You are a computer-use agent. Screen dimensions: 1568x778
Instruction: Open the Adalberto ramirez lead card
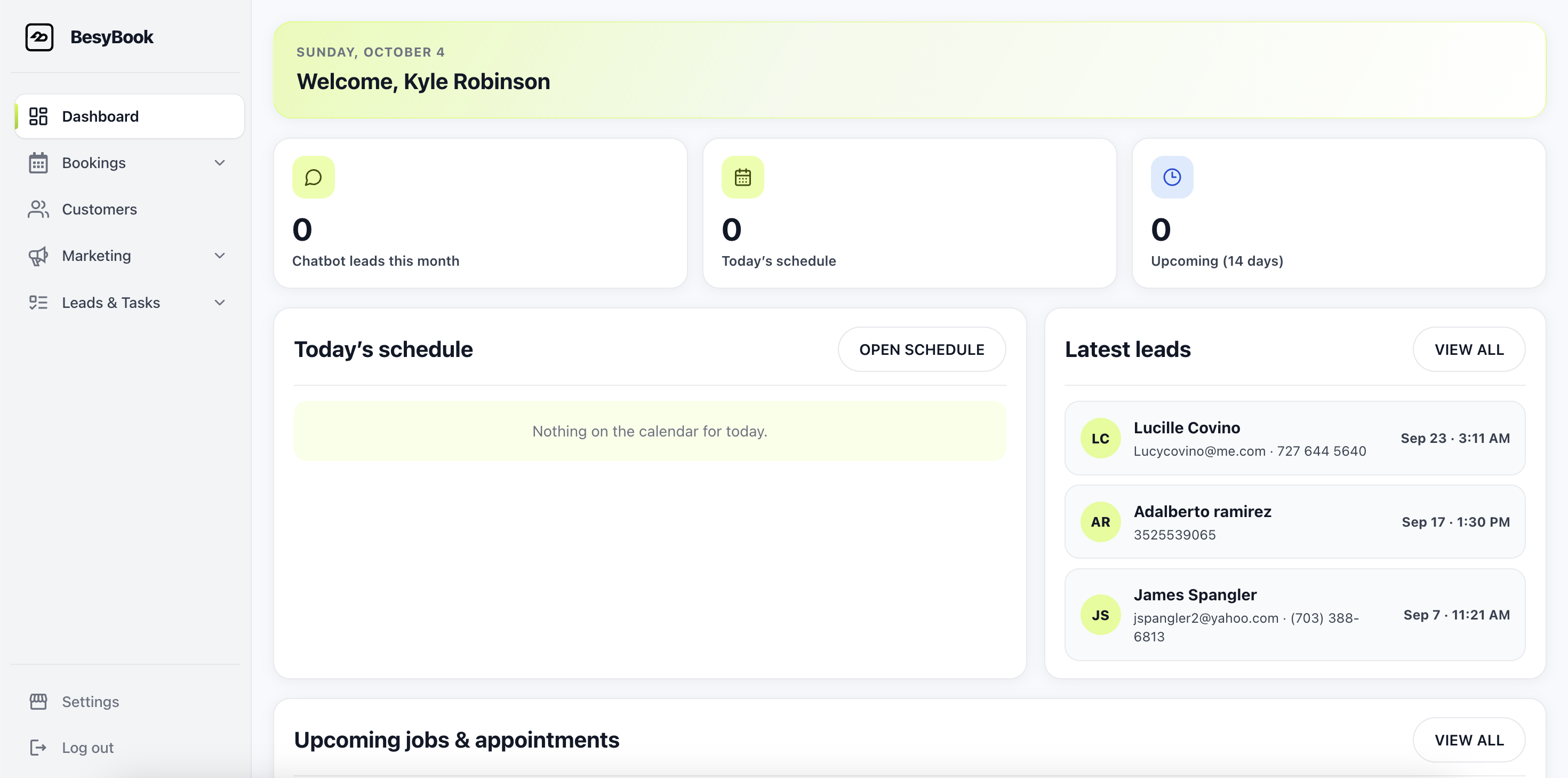click(x=1295, y=522)
